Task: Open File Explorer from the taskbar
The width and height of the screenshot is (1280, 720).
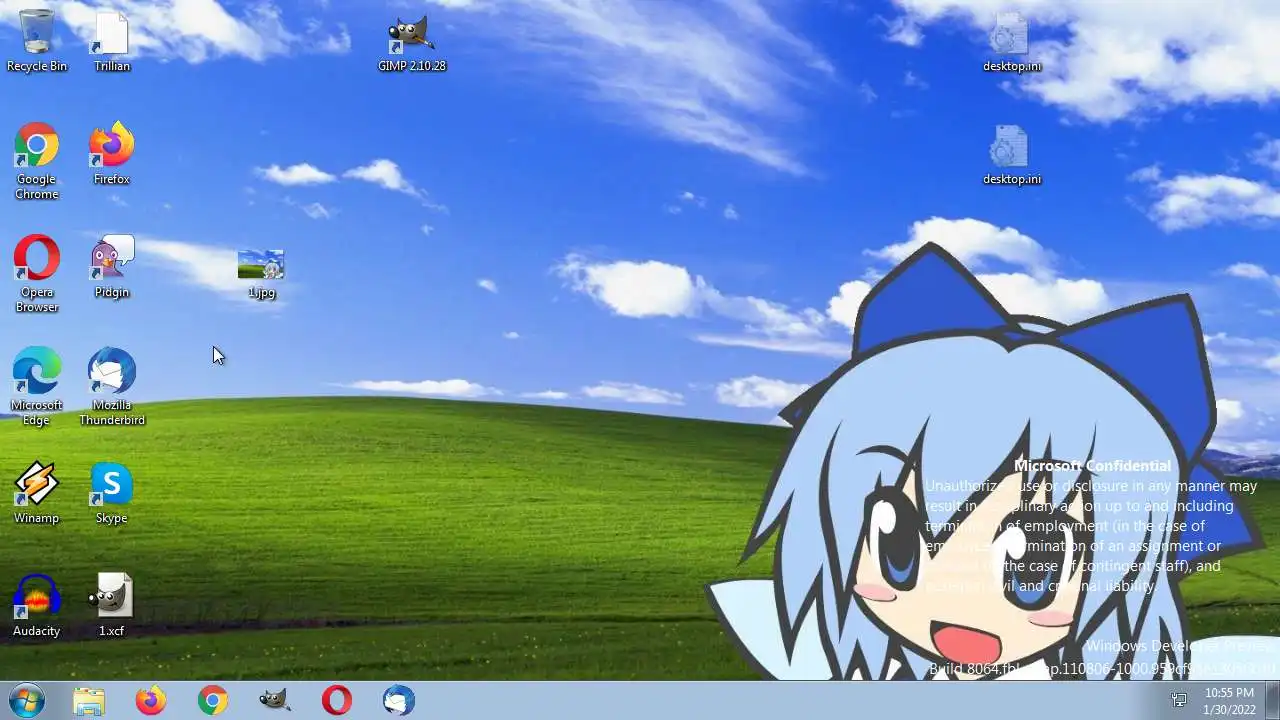Action: tap(89, 701)
